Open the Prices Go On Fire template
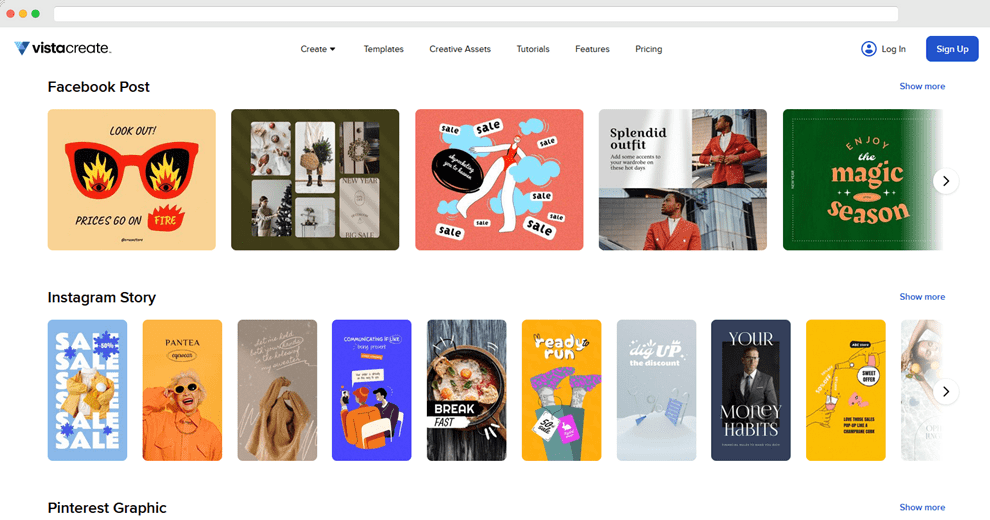The height and width of the screenshot is (520, 990). tap(131, 180)
